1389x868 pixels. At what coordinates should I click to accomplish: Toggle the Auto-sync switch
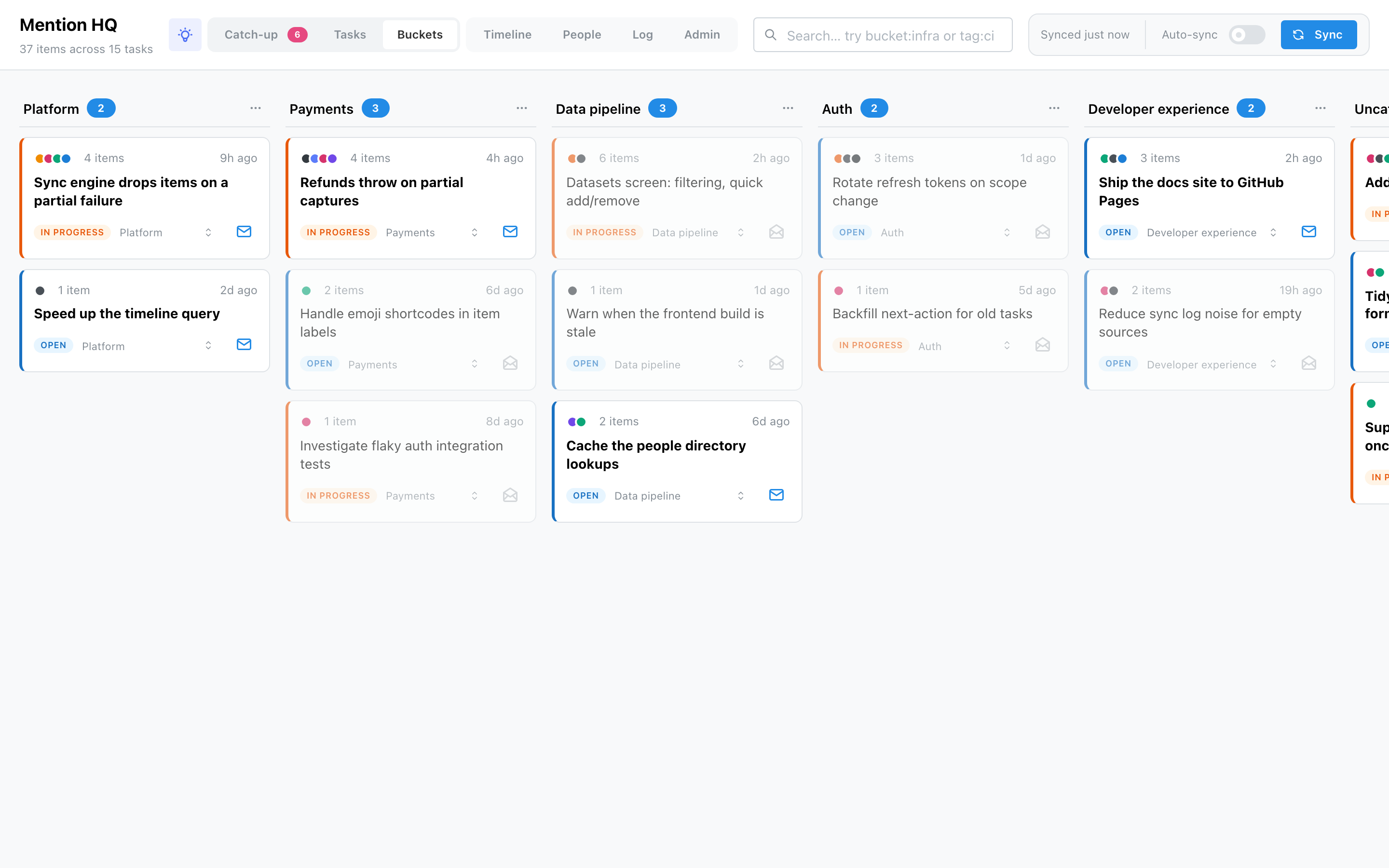click(x=1247, y=35)
